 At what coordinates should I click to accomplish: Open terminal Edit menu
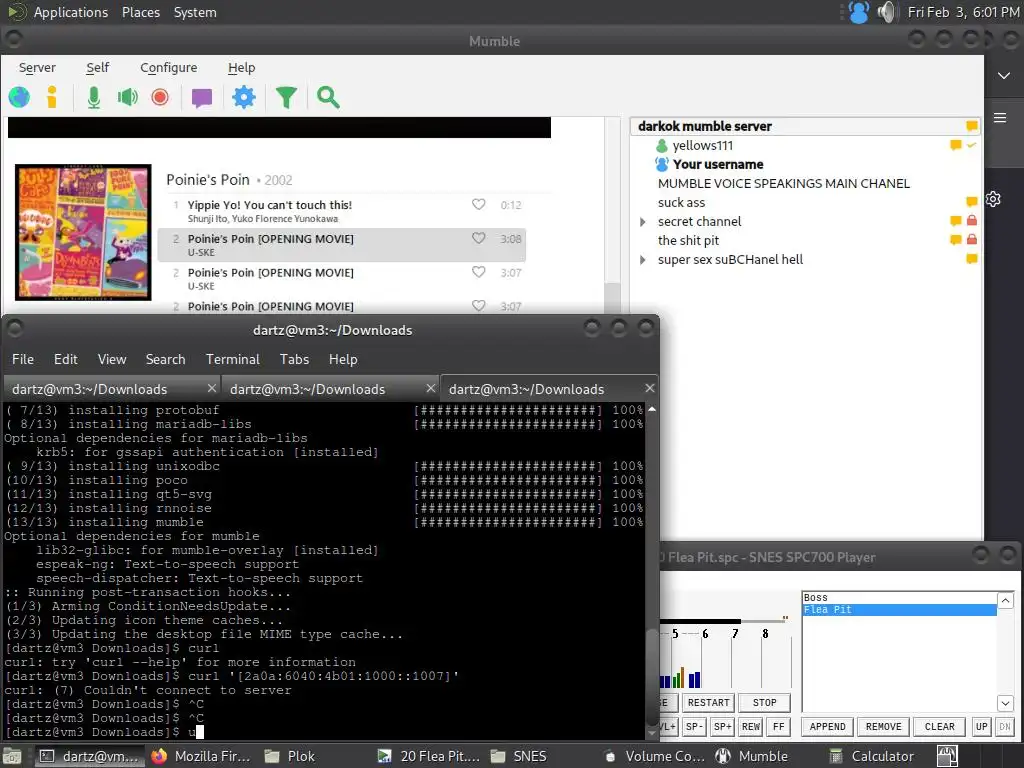65,359
